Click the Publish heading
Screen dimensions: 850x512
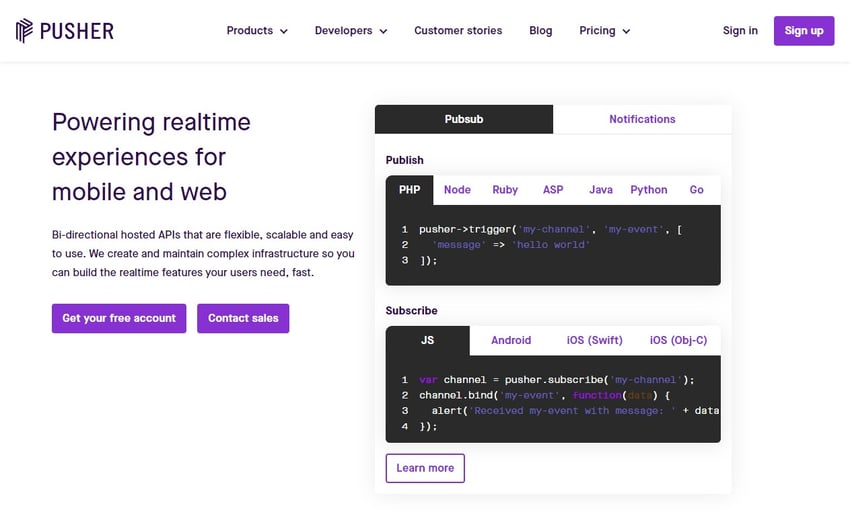[x=404, y=160]
